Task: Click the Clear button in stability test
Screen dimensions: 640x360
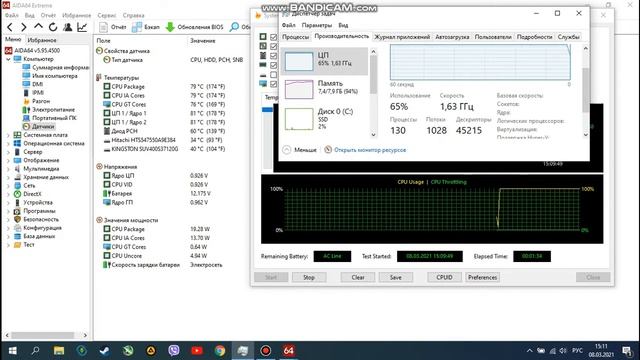Action: [x=358, y=278]
